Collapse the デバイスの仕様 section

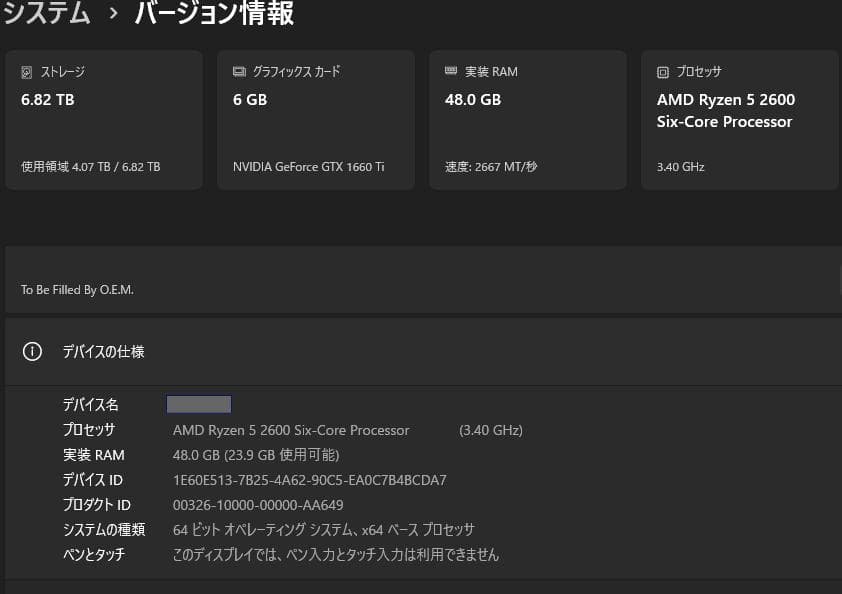coord(420,351)
